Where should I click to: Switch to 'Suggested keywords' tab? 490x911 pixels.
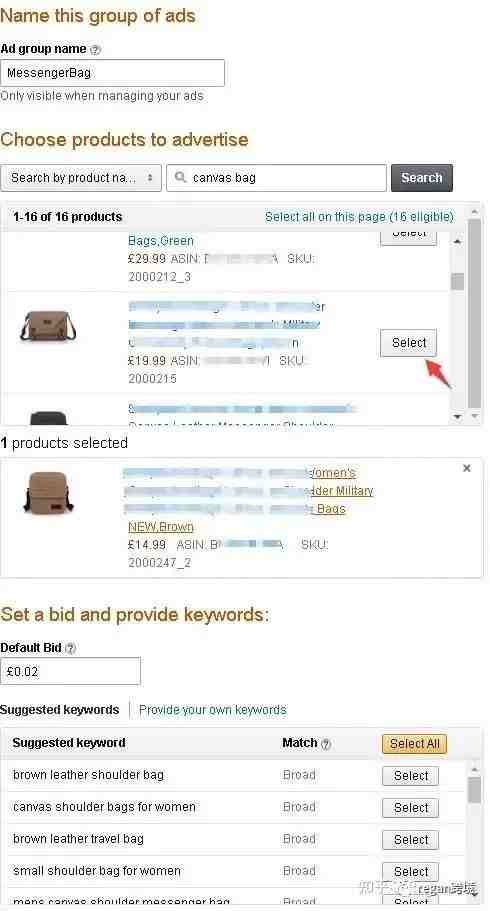(x=59, y=710)
